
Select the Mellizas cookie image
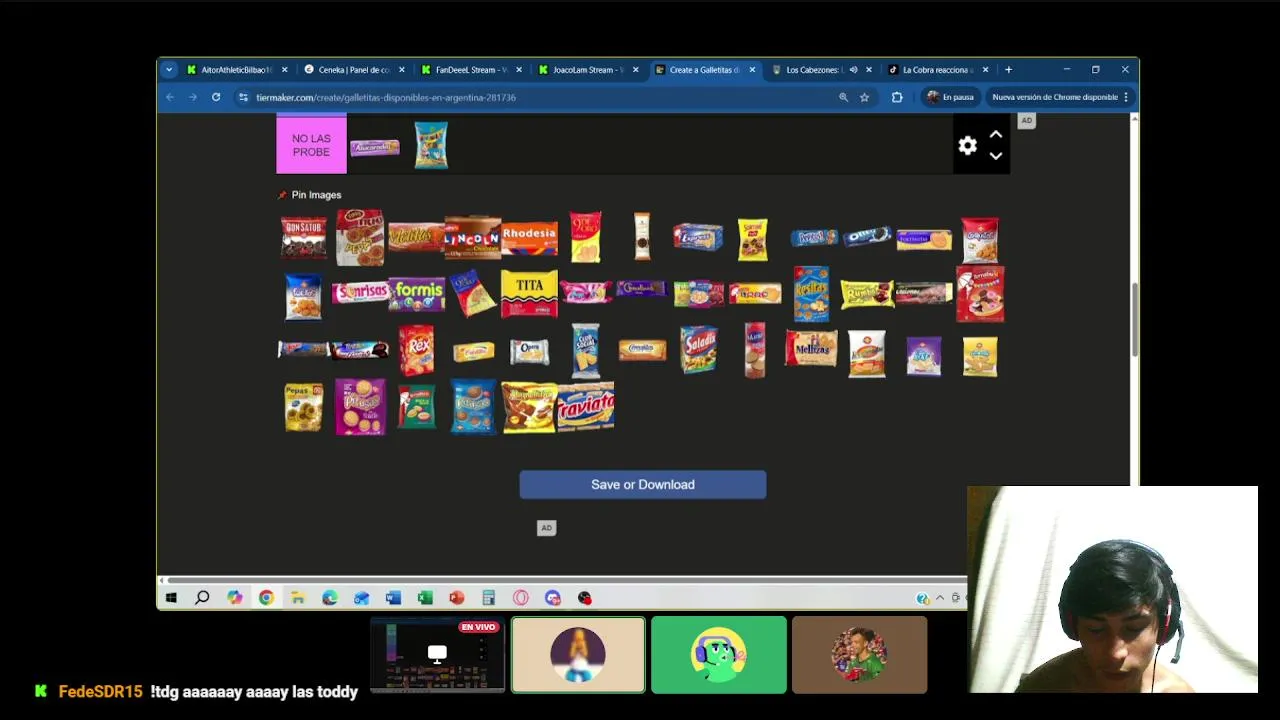(811, 349)
